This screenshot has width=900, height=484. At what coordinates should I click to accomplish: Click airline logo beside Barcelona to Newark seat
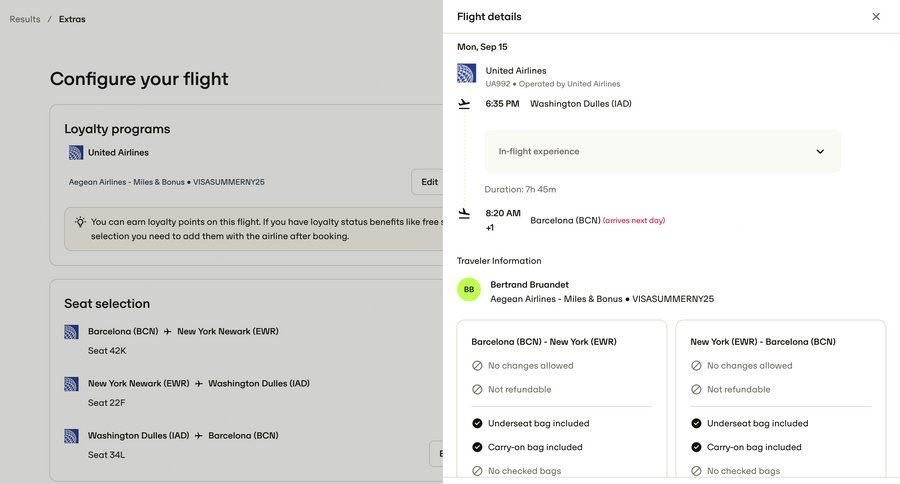click(x=72, y=332)
